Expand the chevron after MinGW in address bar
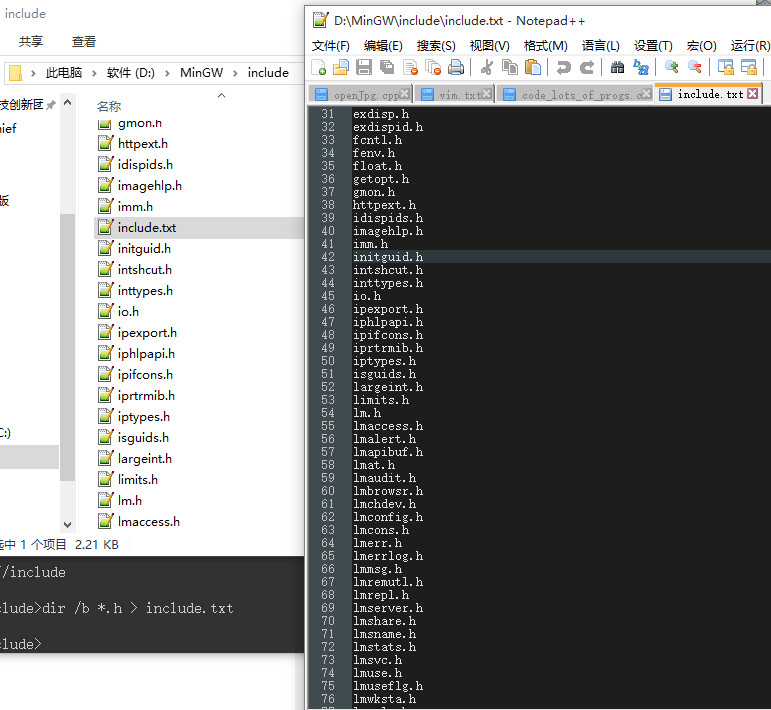 pyautogui.click(x=236, y=73)
